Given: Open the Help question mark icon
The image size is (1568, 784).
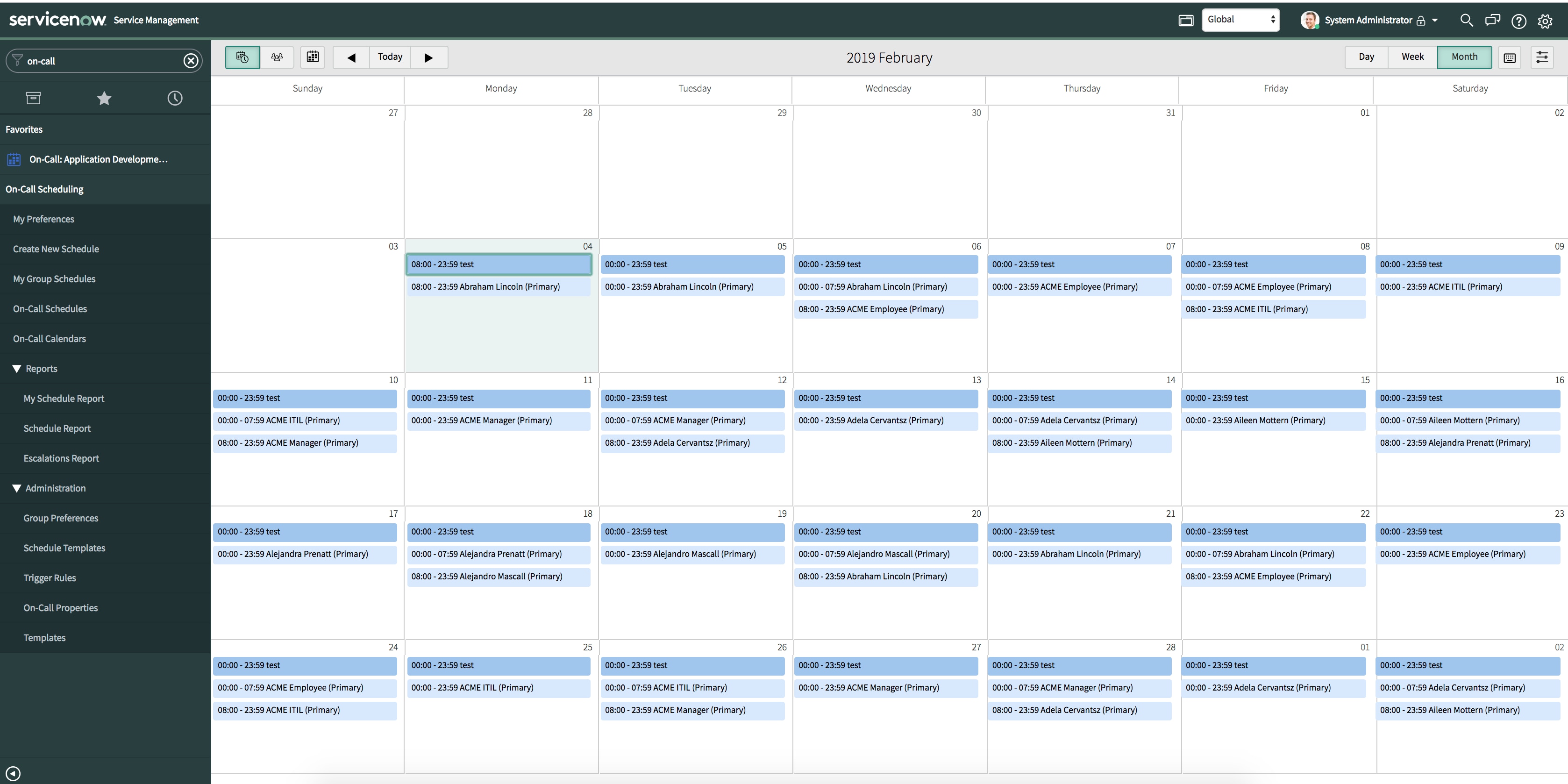Looking at the screenshot, I should (1518, 21).
